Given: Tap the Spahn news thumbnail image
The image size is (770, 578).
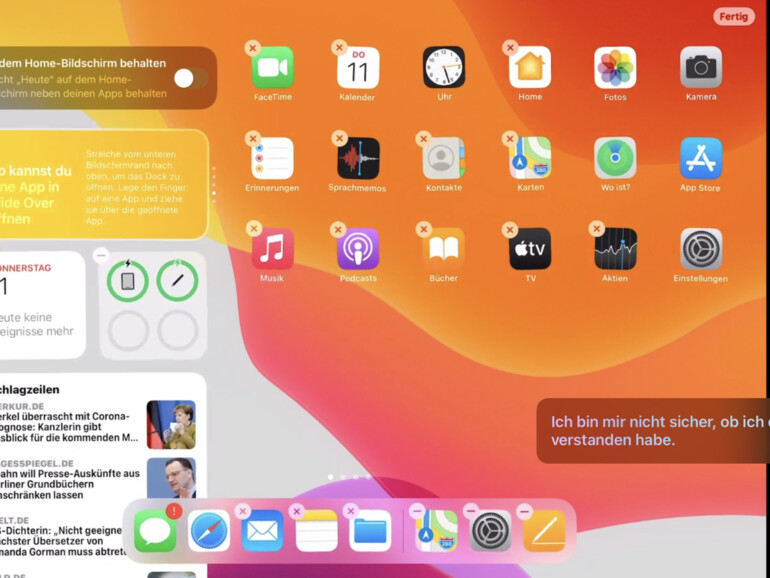Looking at the screenshot, I should point(171,478).
